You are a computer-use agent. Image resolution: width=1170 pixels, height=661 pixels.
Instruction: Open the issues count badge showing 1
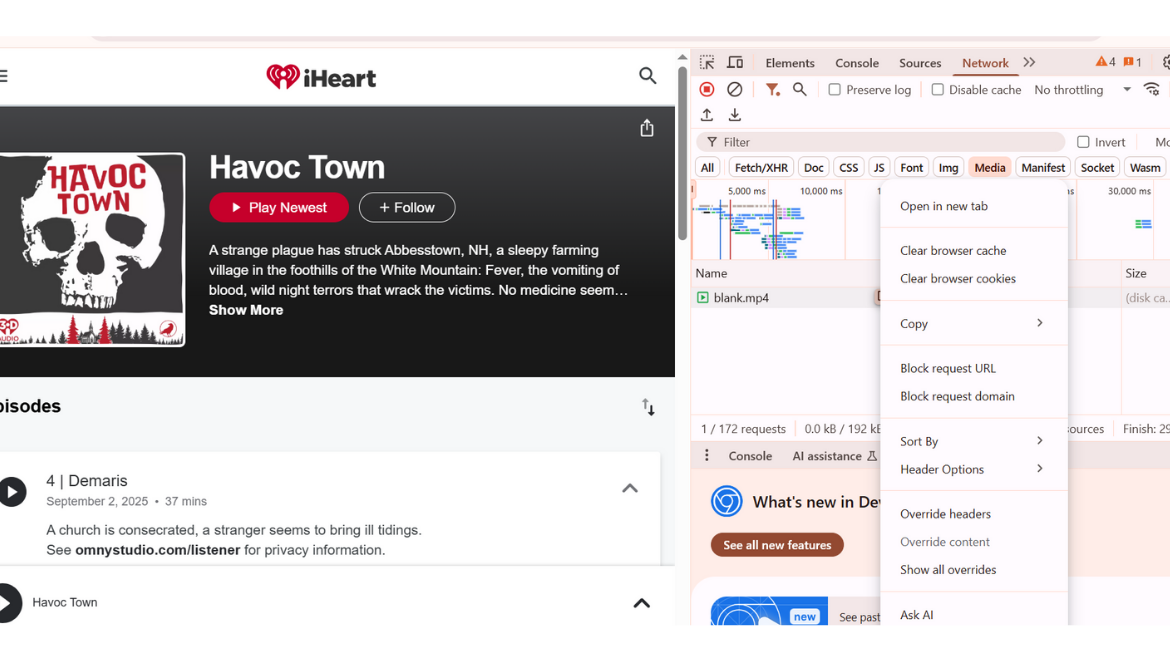point(1132,62)
